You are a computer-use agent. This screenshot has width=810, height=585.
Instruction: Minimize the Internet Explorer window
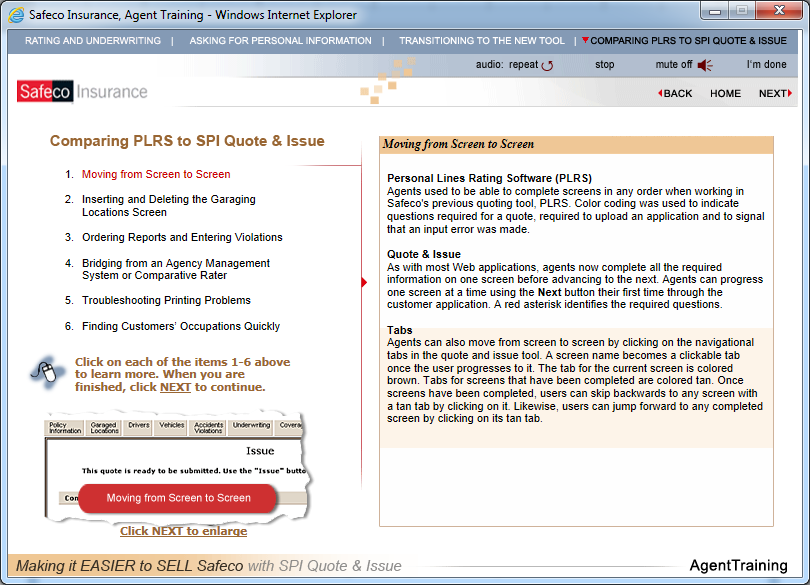coord(715,11)
